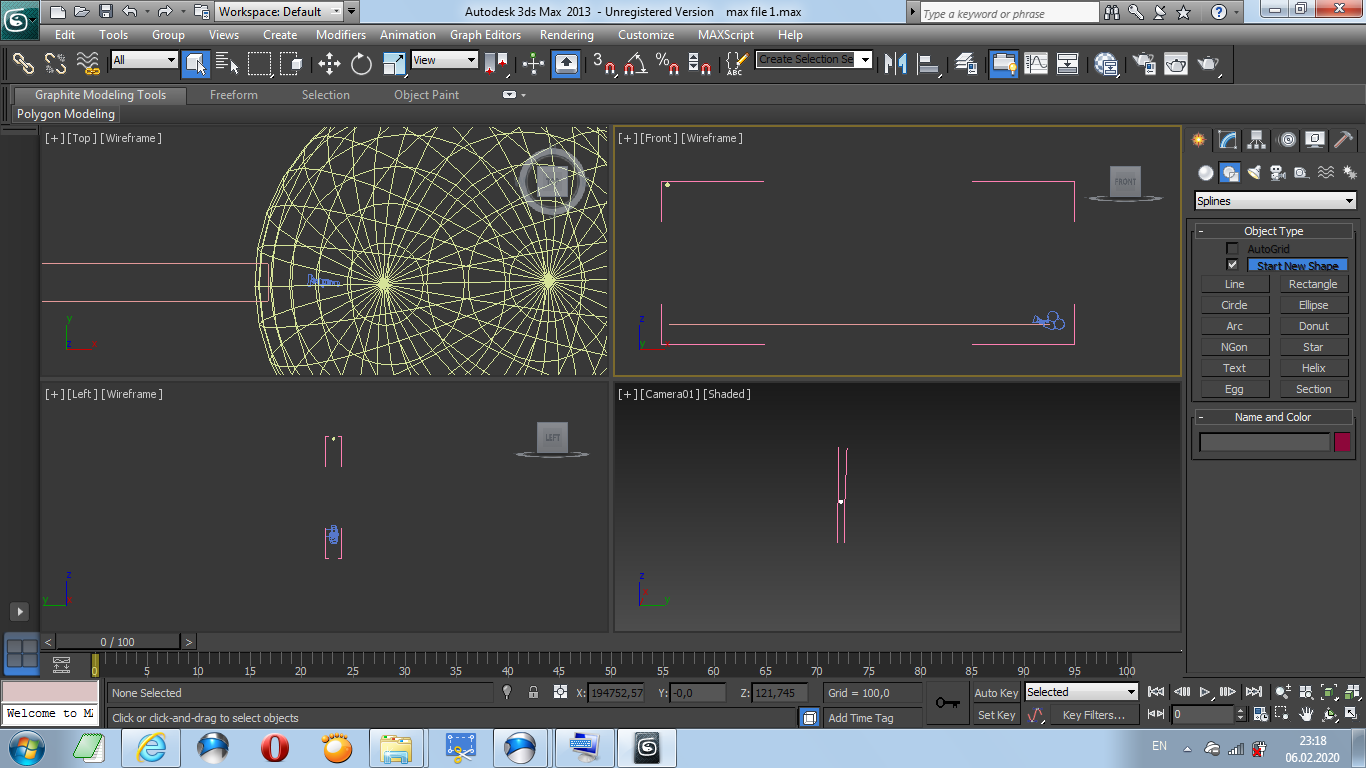Image resolution: width=1366 pixels, height=768 pixels.
Task: Collapse the Object Type rollout
Action: click(x=1273, y=231)
